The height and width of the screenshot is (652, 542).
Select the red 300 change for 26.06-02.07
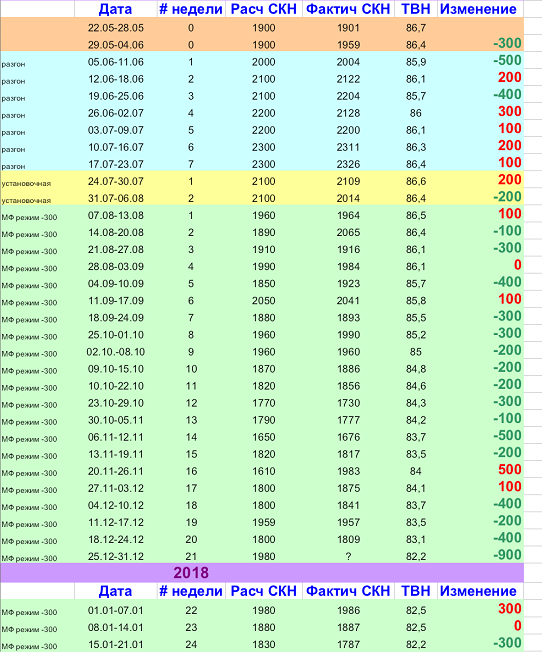510,111
